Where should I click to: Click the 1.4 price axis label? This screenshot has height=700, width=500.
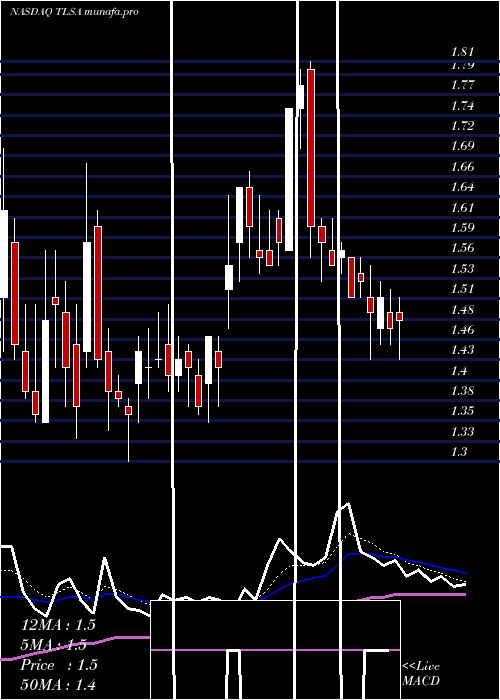[459, 371]
